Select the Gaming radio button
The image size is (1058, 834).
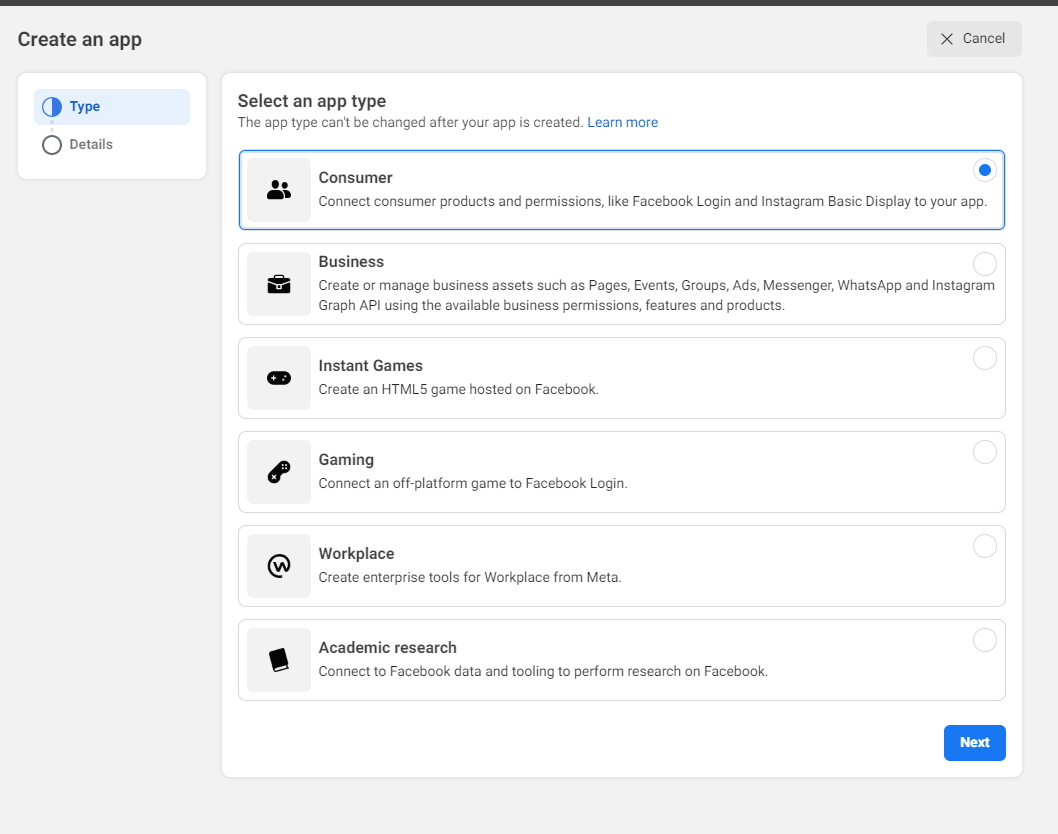coord(984,452)
